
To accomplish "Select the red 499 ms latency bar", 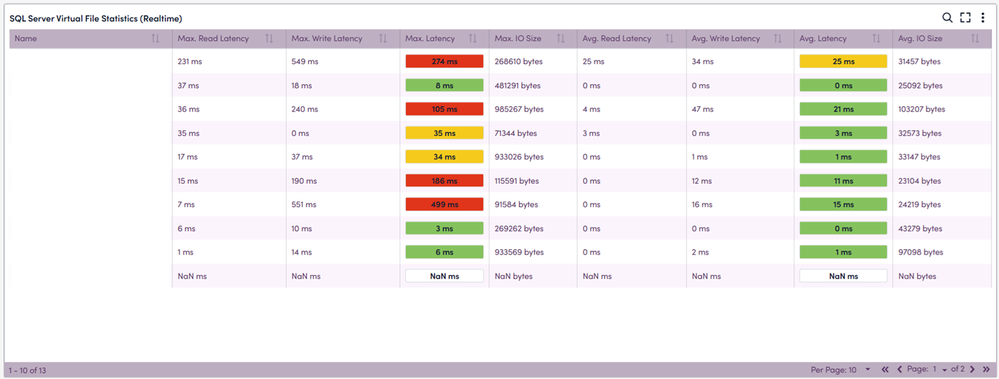I will (x=445, y=204).
